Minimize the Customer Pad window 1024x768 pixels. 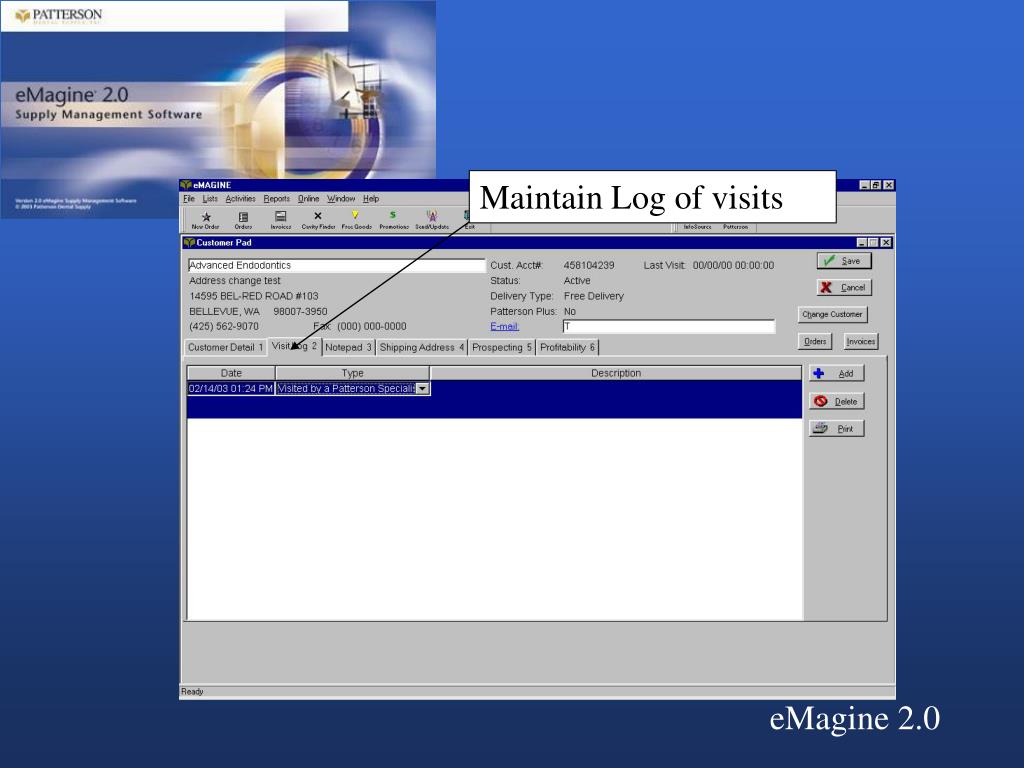[861, 242]
